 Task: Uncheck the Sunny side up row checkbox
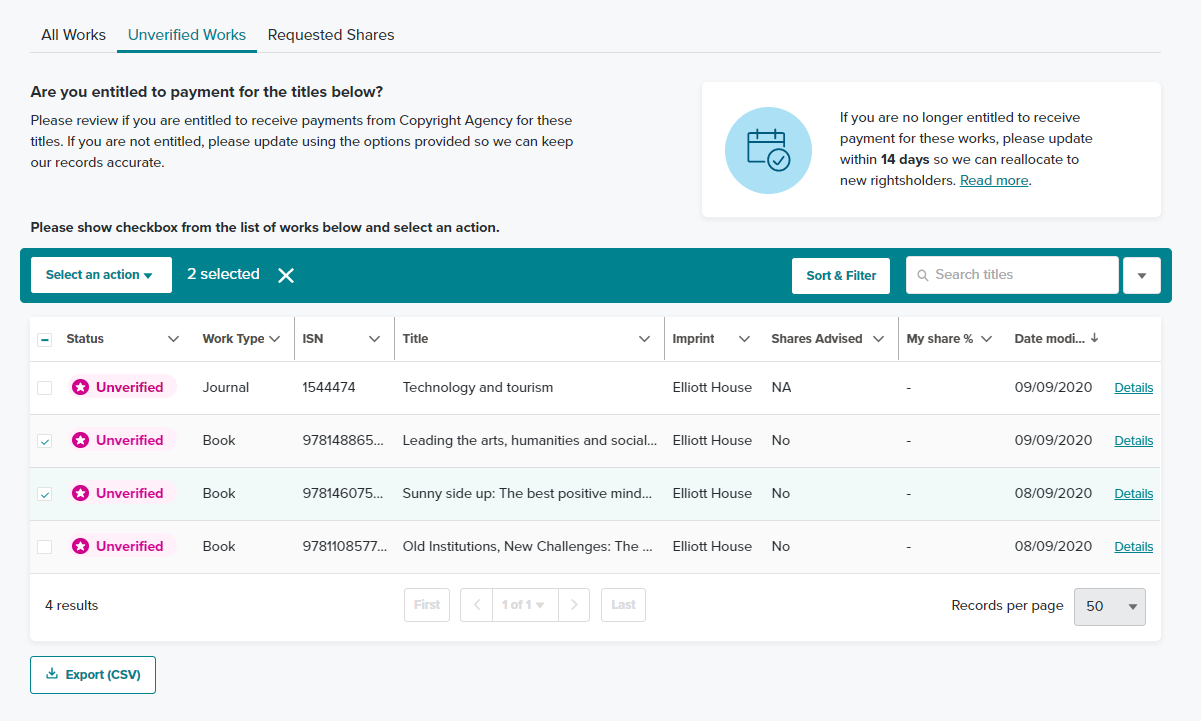[45, 493]
